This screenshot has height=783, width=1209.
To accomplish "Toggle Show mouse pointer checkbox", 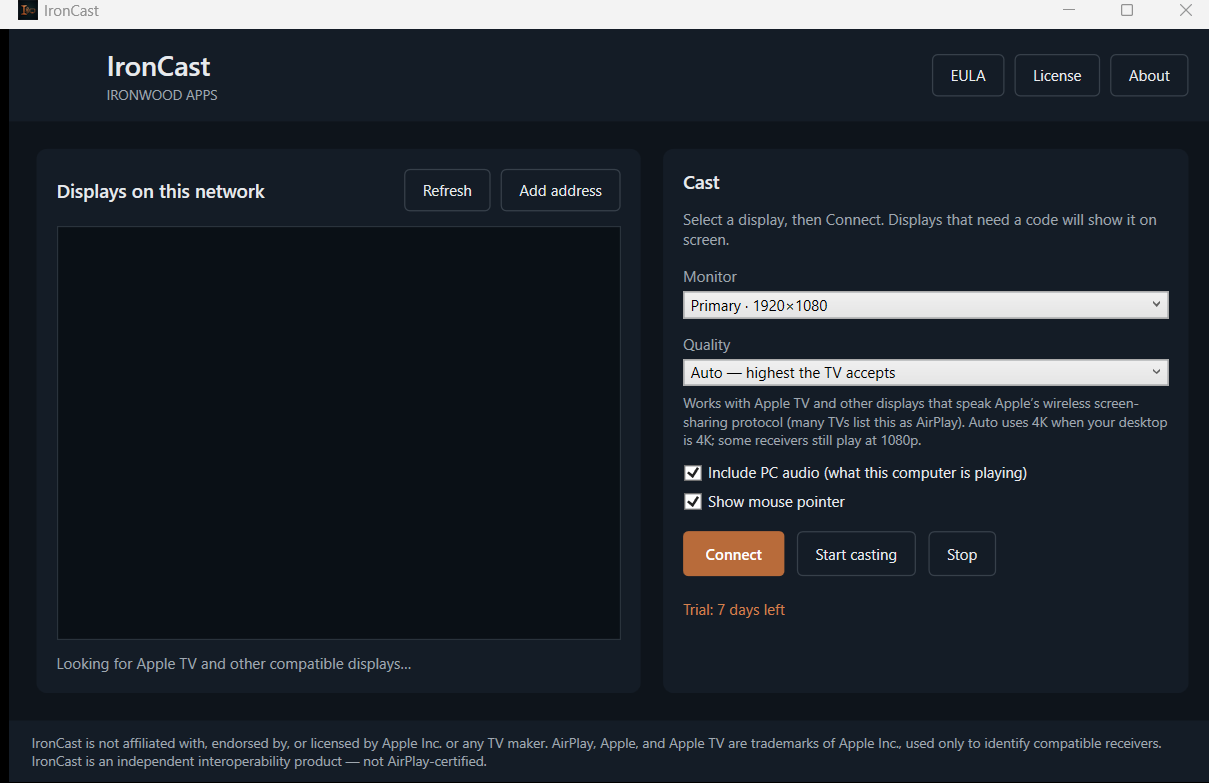I will point(692,501).
